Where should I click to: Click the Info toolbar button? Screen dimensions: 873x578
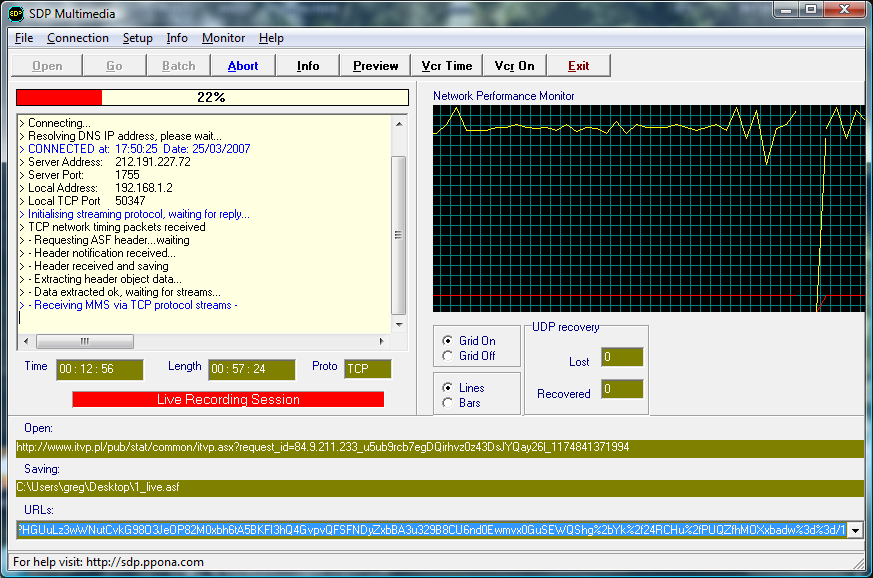coord(308,66)
